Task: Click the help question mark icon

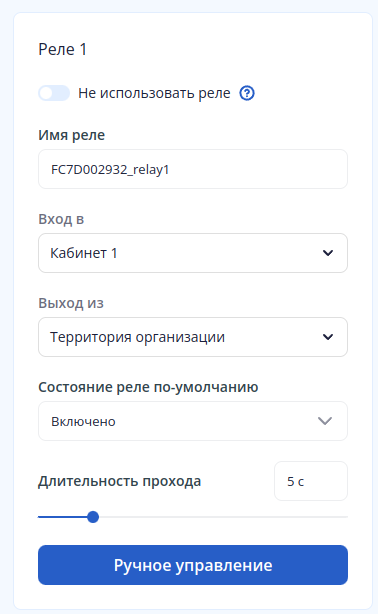Action: pos(247,94)
